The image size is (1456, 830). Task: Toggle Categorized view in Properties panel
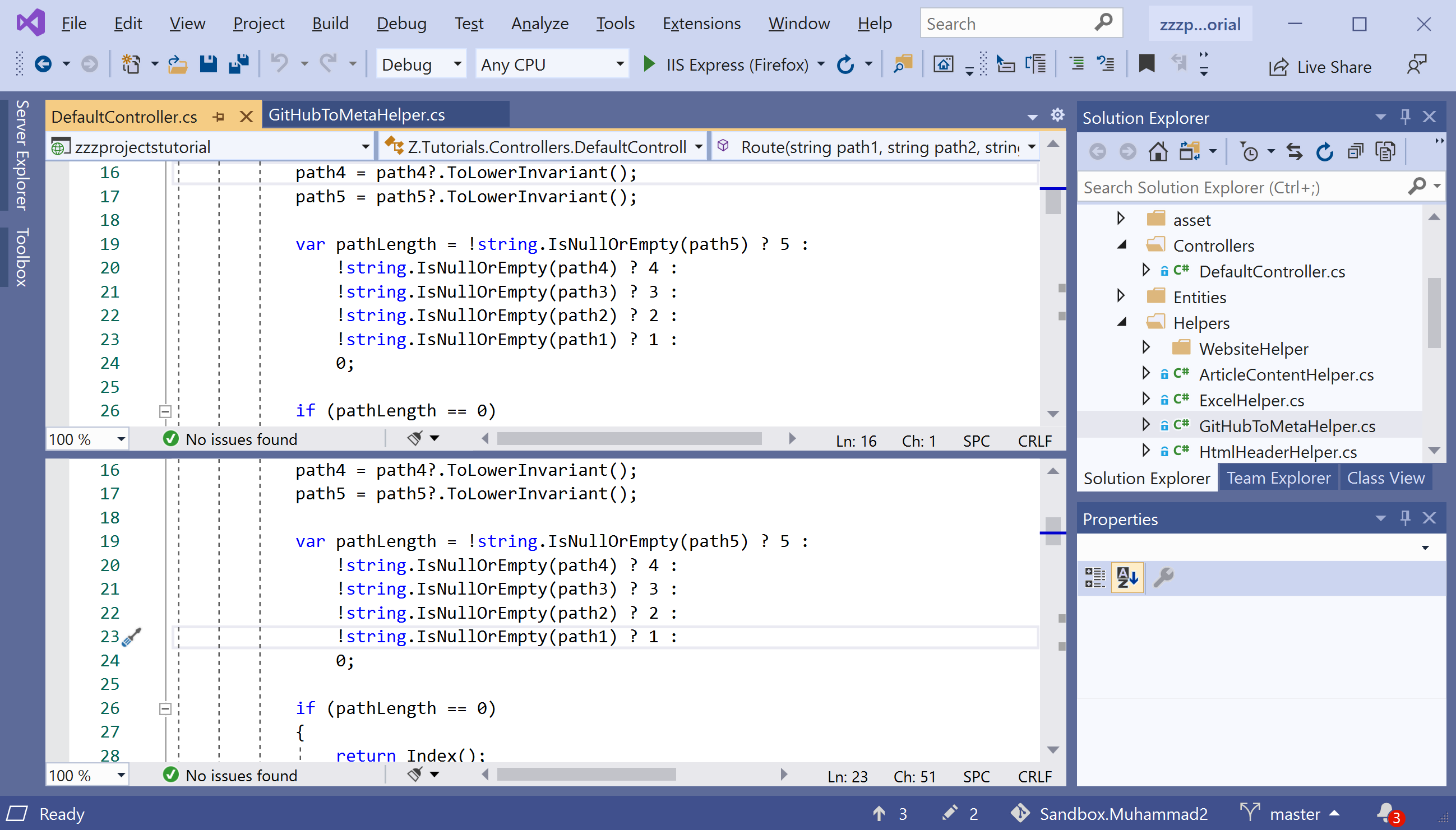[1094, 577]
